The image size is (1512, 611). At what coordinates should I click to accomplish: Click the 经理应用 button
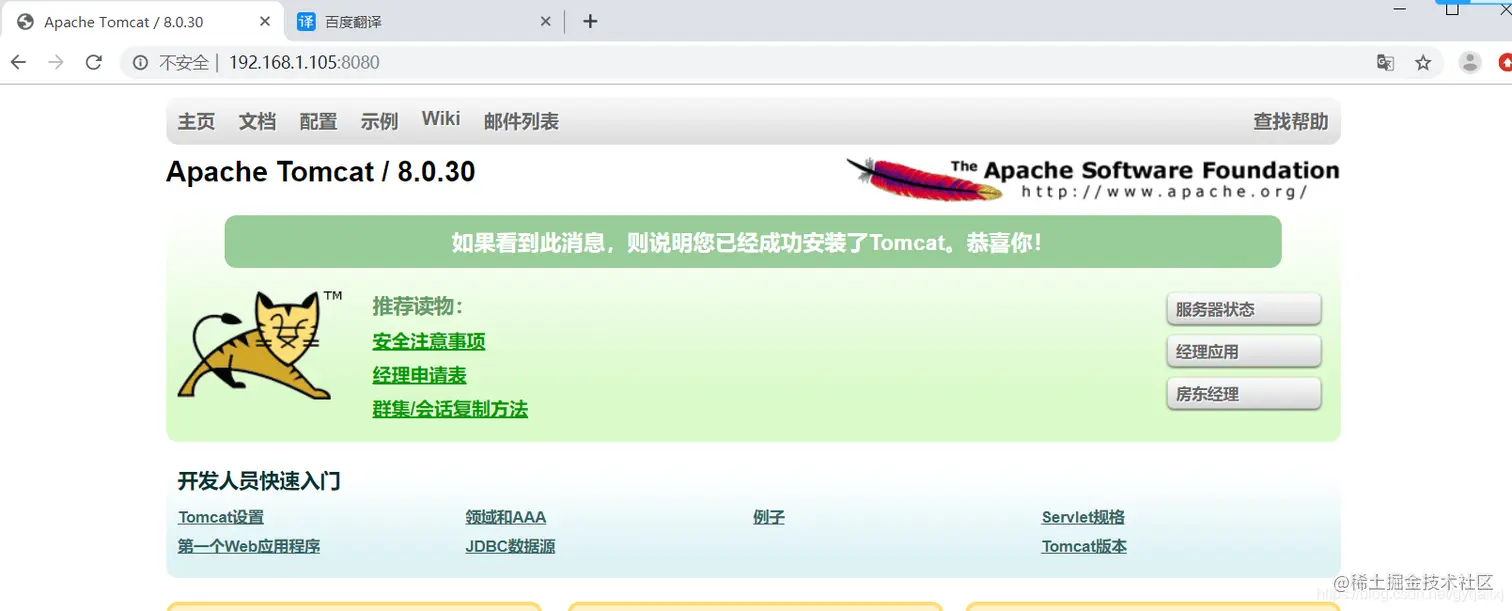1244,351
